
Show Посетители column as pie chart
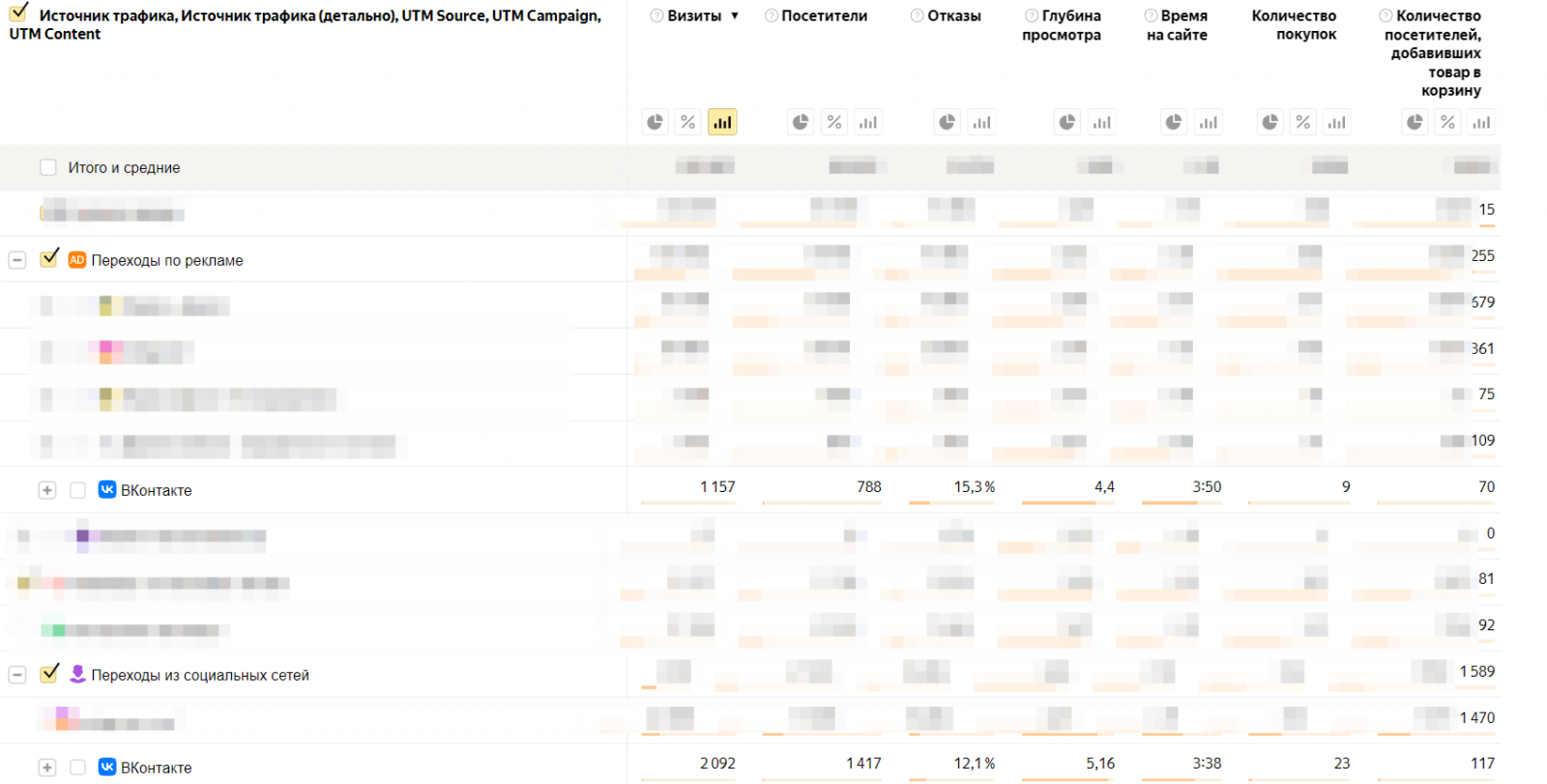coord(801,122)
